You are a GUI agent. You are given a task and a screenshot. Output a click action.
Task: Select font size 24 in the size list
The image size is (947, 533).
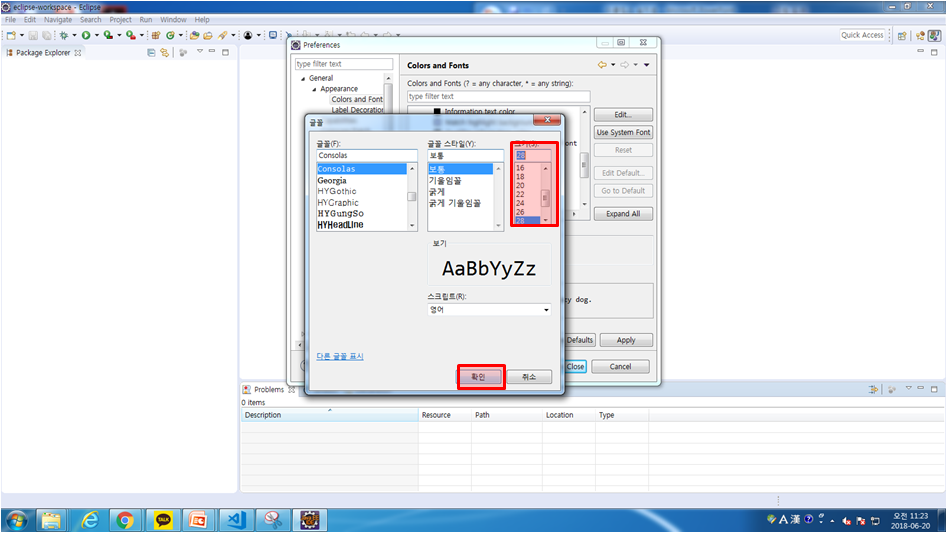tap(520, 203)
